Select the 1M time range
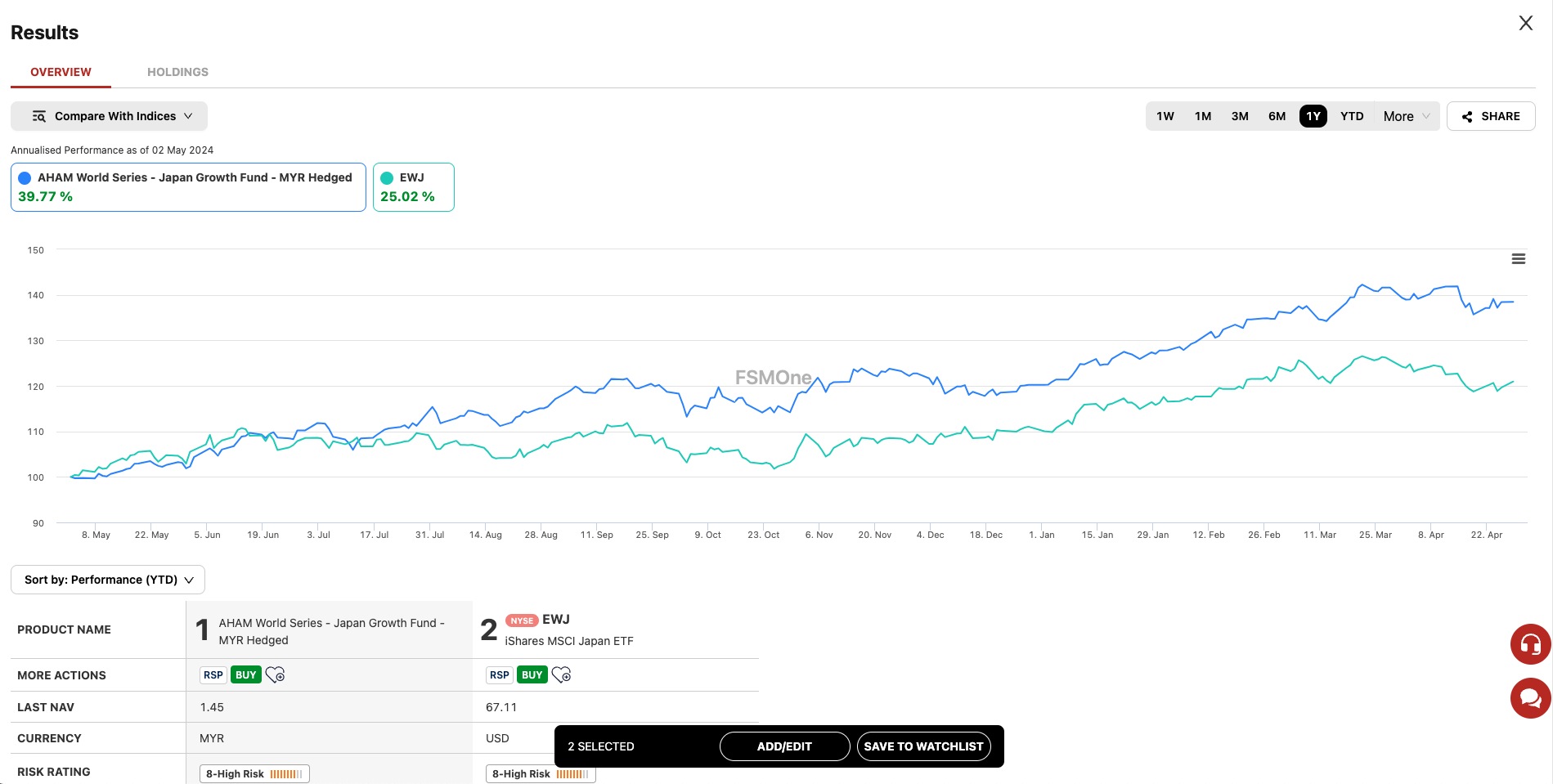The height and width of the screenshot is (784, 1553). click(x=1203, y=116)
